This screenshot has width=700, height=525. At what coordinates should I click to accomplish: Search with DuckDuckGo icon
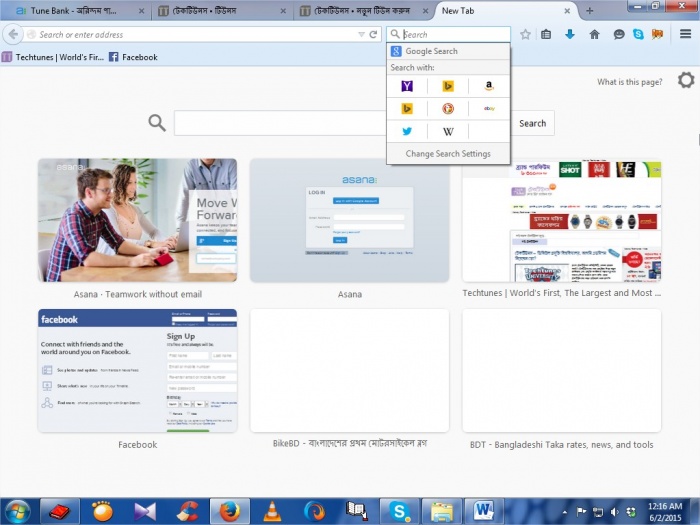448,108
